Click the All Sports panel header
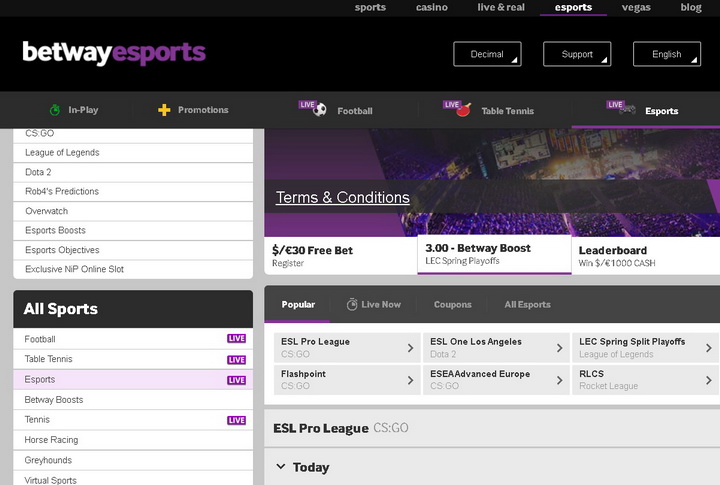Screen dimensions: 720x485 point(133,309)
